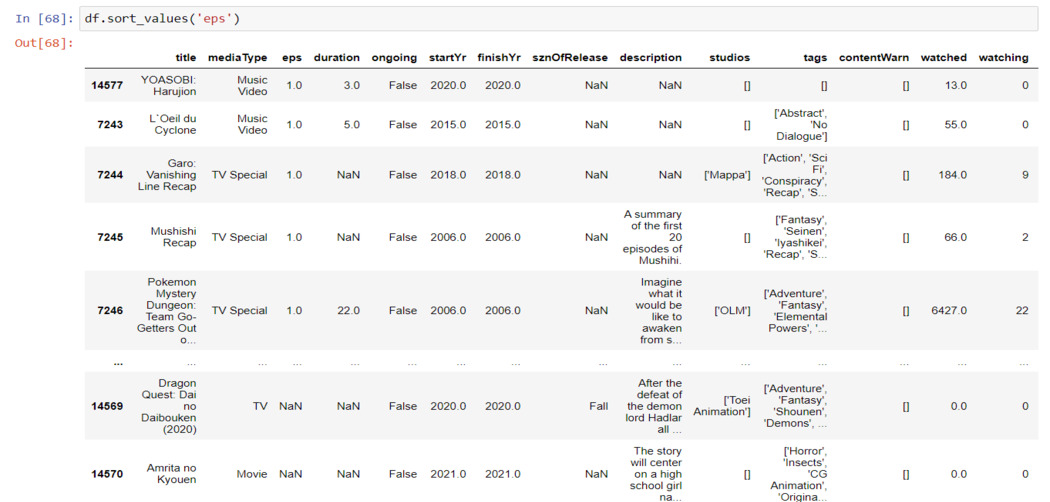Click row index 14570
Viewport: 1050px width, 502px height.
[106, 474]
